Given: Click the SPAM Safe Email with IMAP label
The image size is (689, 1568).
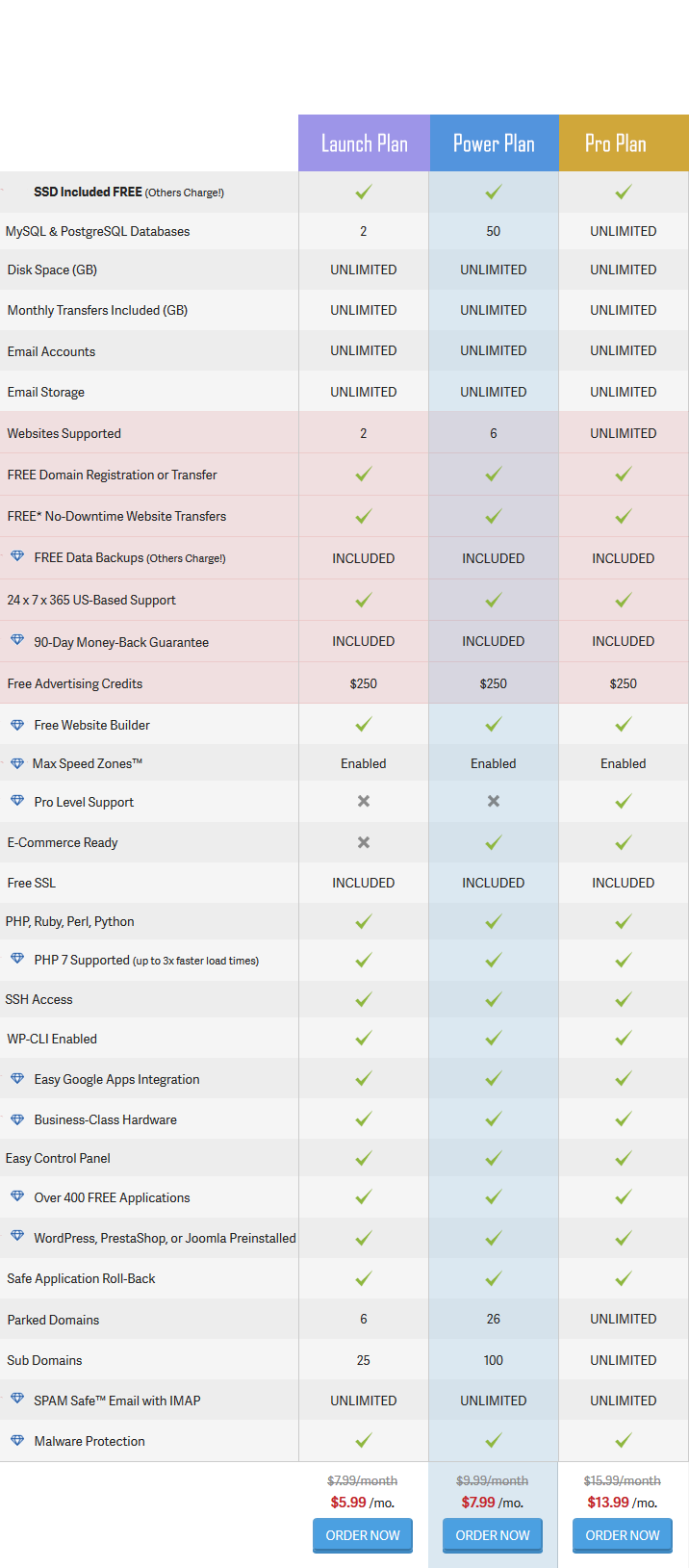Looking at the screenshot, I should click(117, 1401).
